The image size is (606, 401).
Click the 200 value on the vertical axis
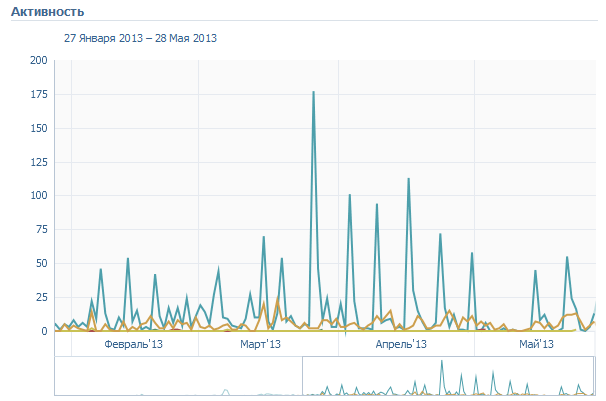[x=39, y=61]
